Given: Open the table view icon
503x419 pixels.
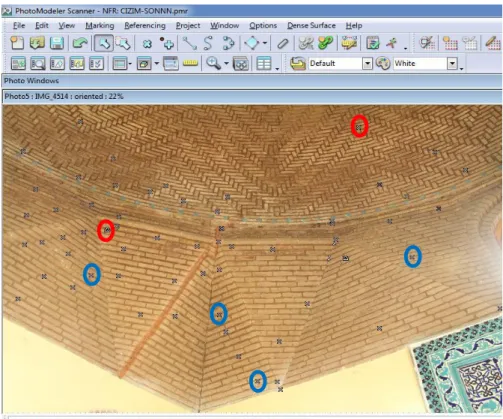Looking at the screenshot, I should tap(264, 63).
